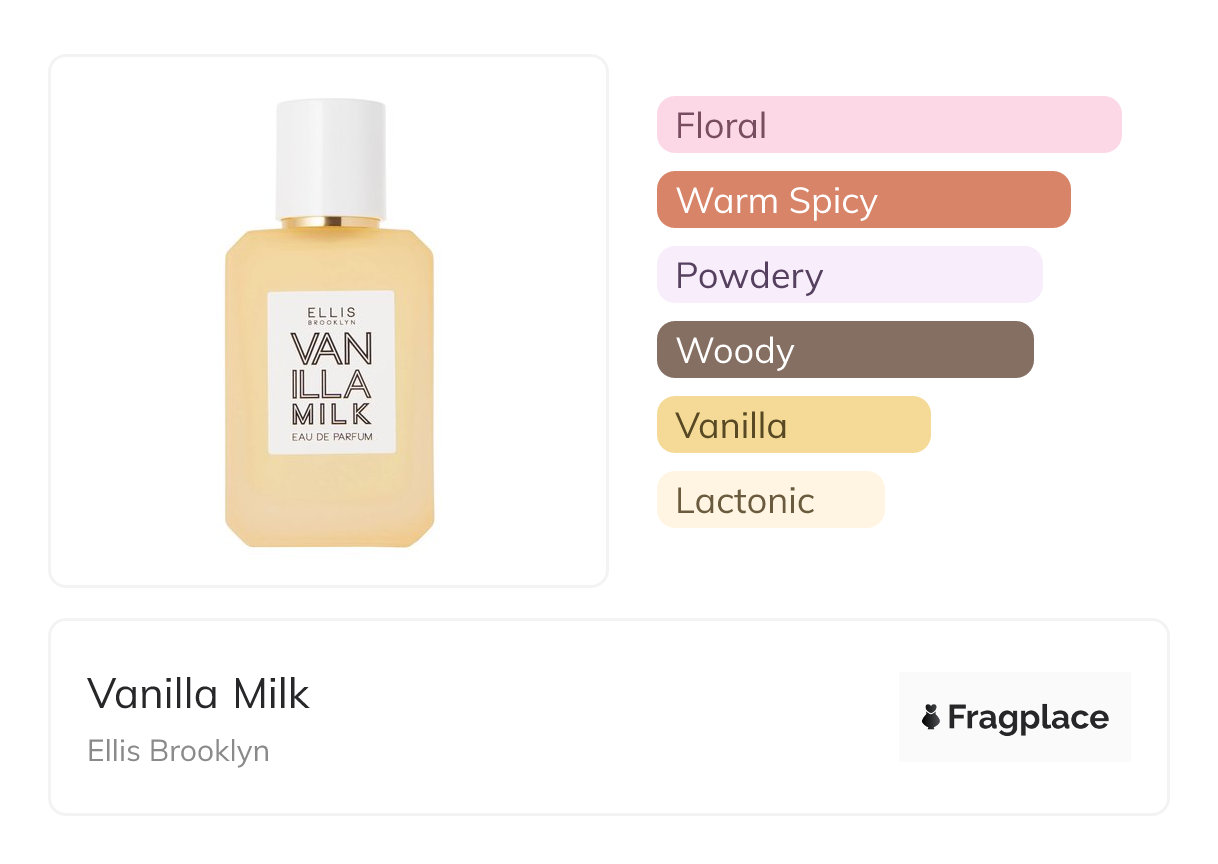Open the Vanilla Milk title
Viewport: 1218px width, 864px height.
pyautogui.click(x=199, y=693)
